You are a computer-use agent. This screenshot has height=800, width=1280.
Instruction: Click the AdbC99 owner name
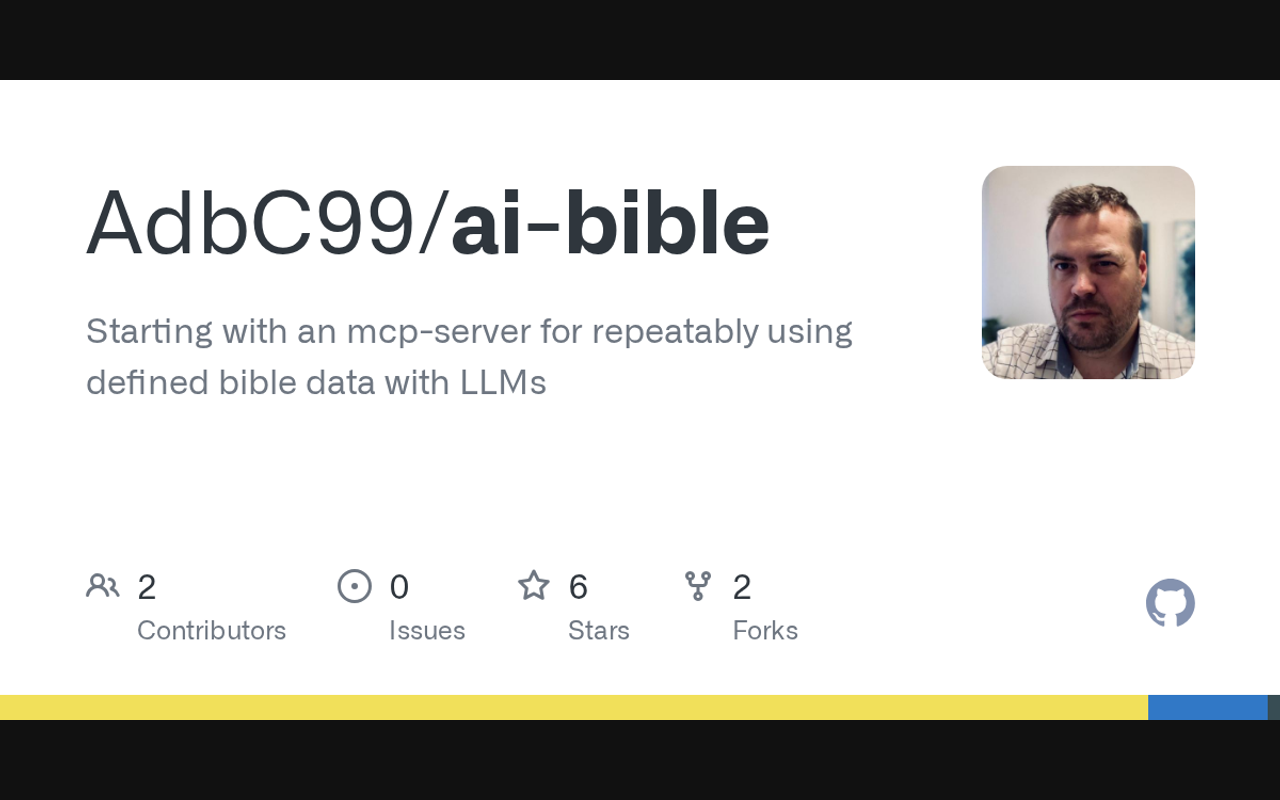(x=250, y=224)
